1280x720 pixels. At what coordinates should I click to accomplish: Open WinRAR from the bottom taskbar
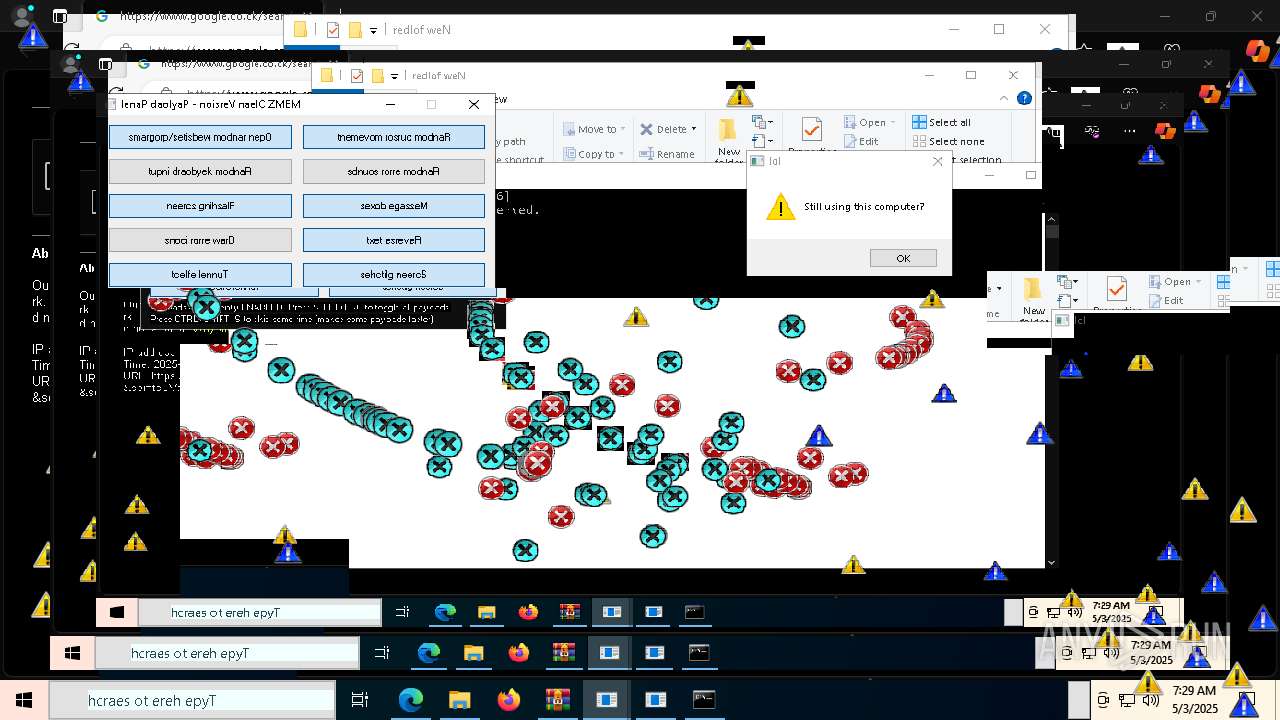click(557, 700)
